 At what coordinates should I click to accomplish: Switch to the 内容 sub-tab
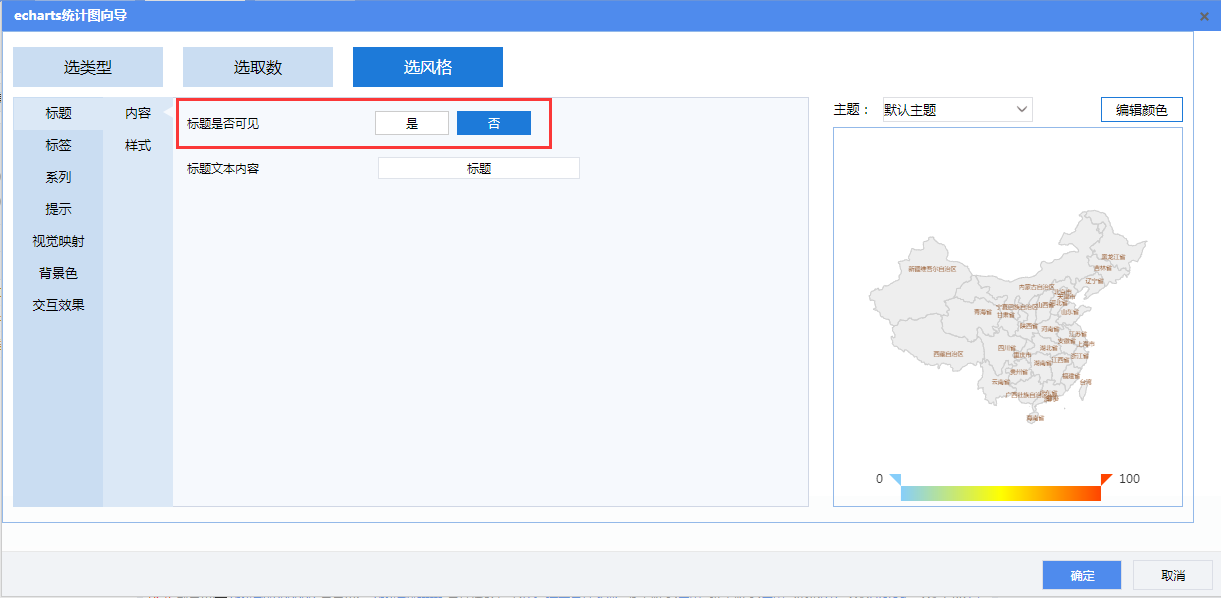[138, 113]
